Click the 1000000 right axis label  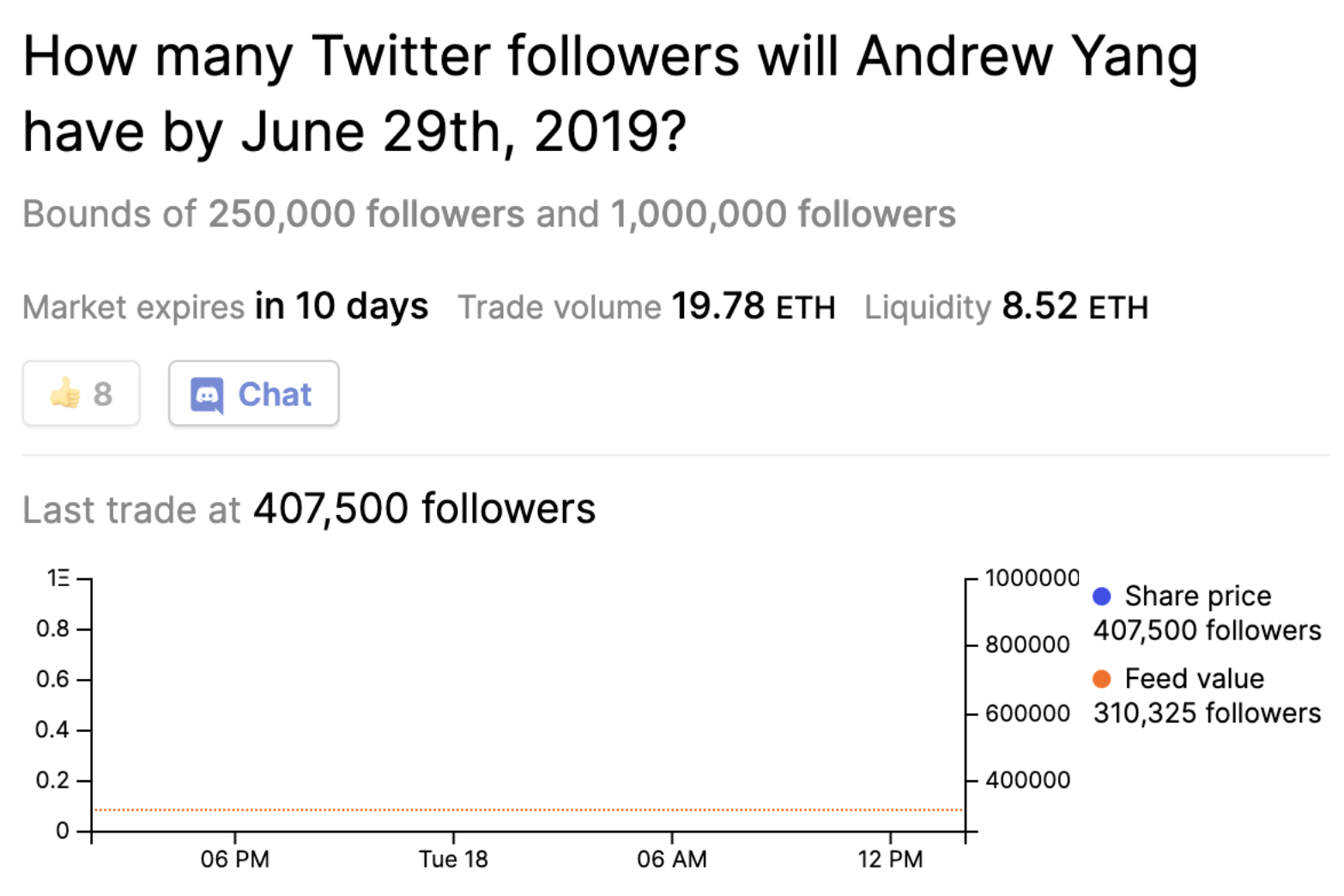tap(1032, 578)
